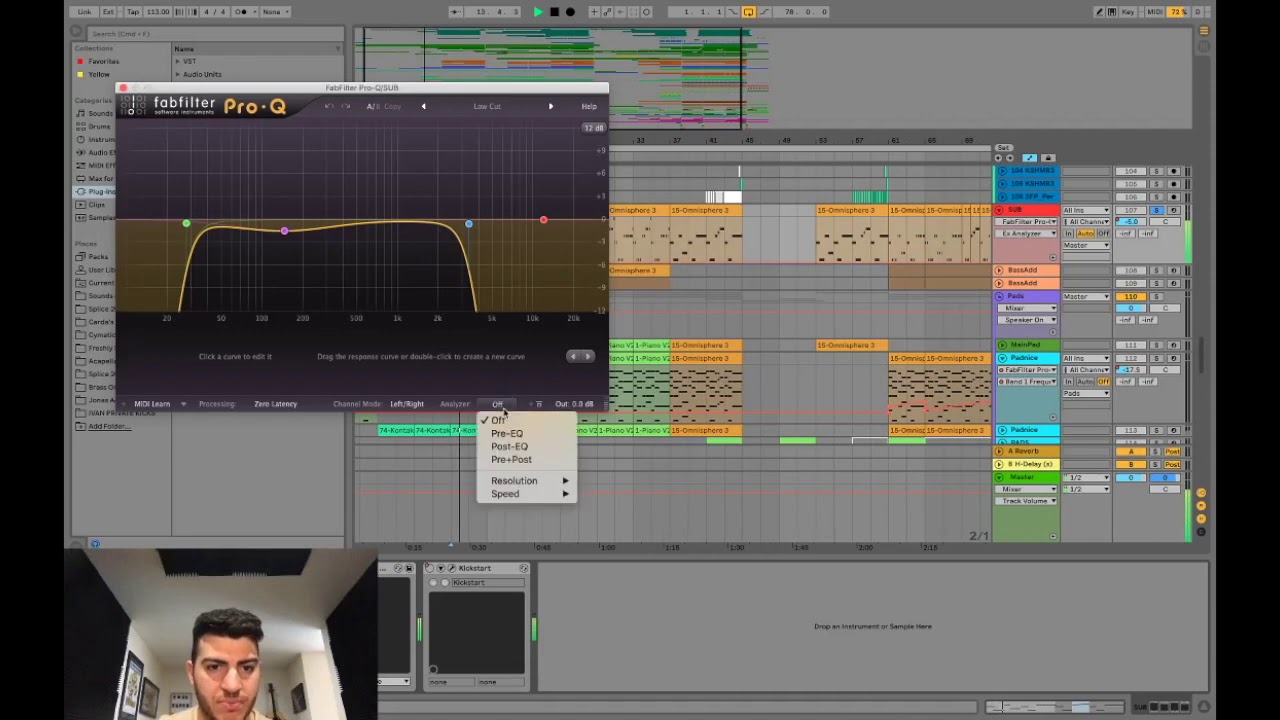Toggle the Follow playback arrow icon

(456, 12)
